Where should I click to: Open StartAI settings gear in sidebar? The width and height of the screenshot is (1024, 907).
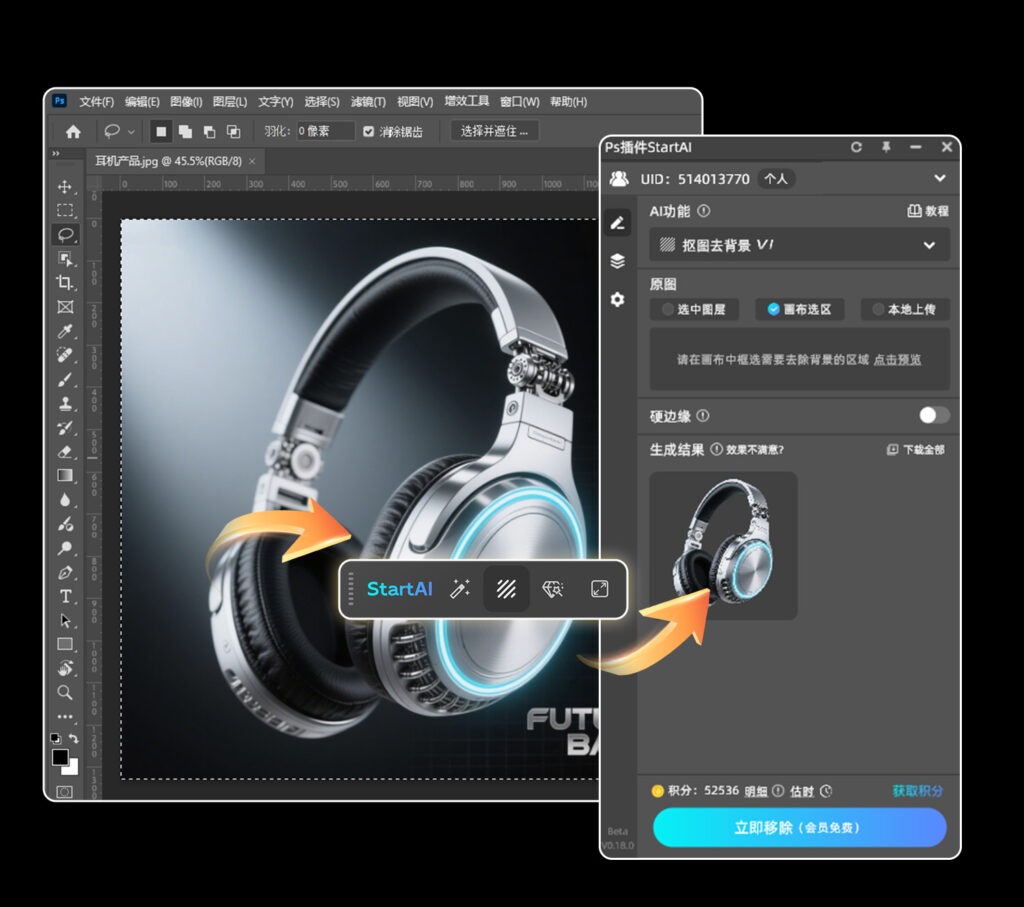[617, 300]
